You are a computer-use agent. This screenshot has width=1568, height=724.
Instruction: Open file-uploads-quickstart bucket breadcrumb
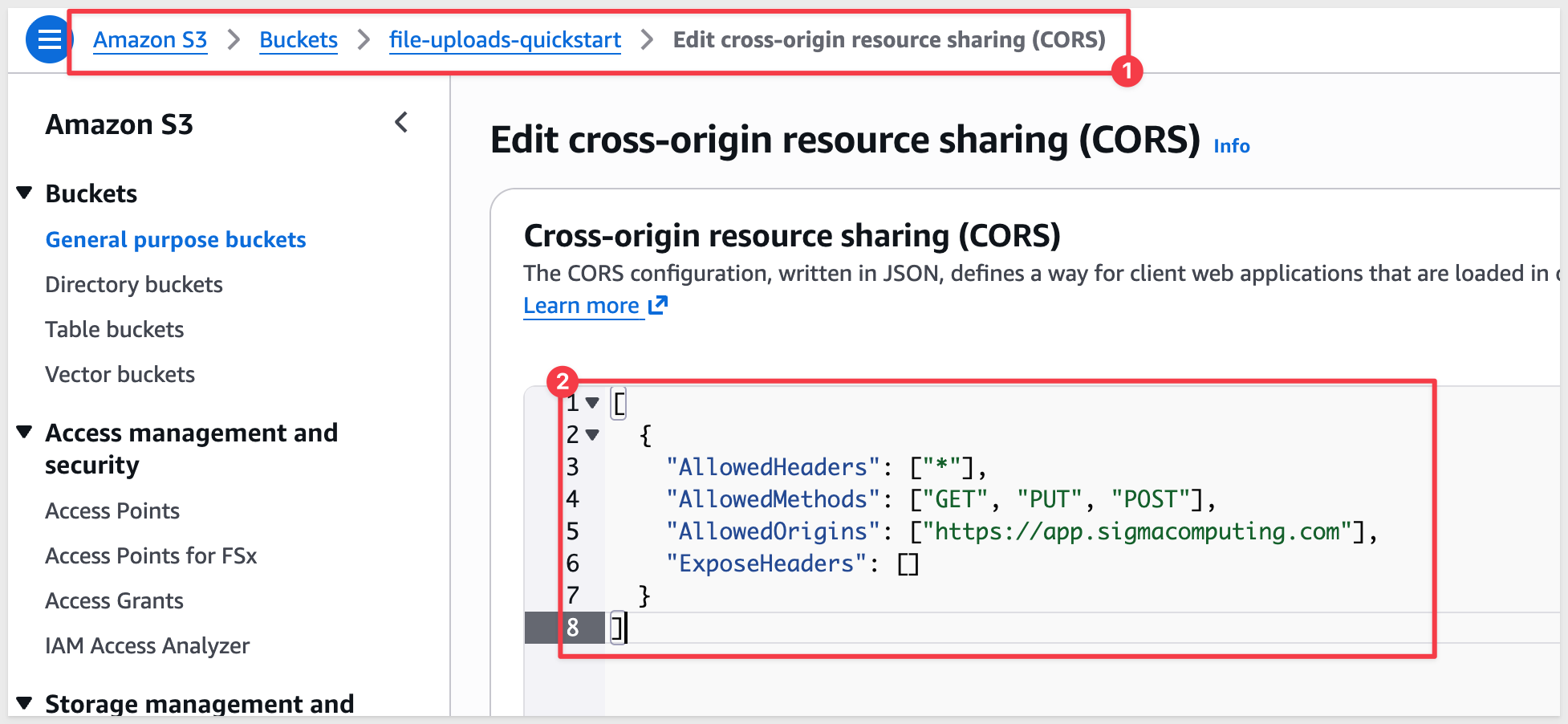[x=505, y=39]
